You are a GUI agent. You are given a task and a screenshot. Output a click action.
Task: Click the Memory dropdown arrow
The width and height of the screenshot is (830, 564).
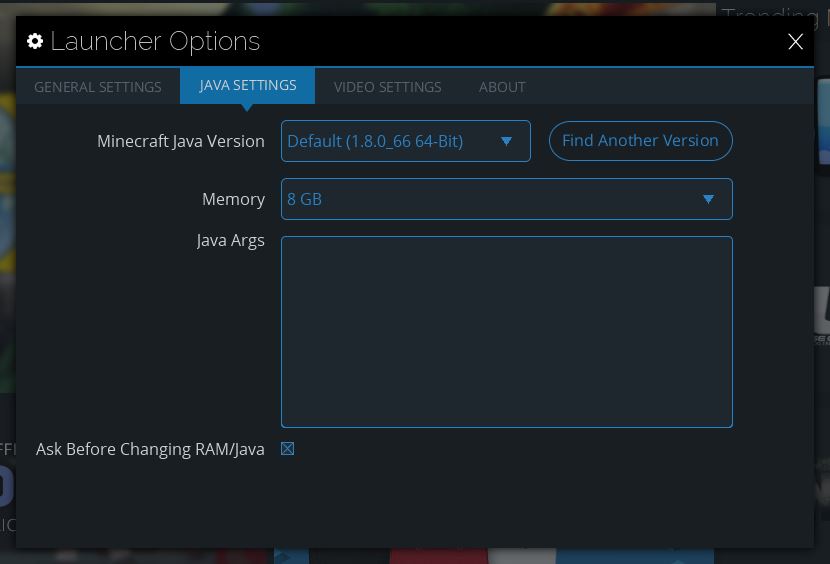point(708,199)
